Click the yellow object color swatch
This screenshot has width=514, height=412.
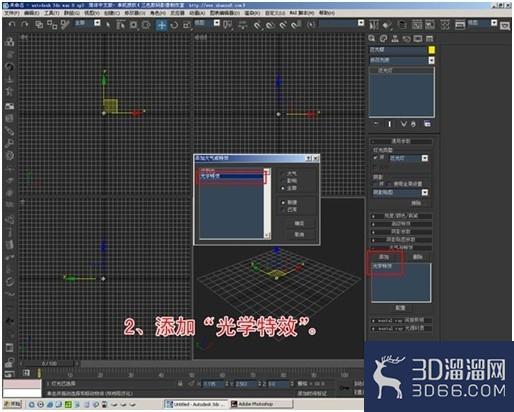(x=431, y=50)
